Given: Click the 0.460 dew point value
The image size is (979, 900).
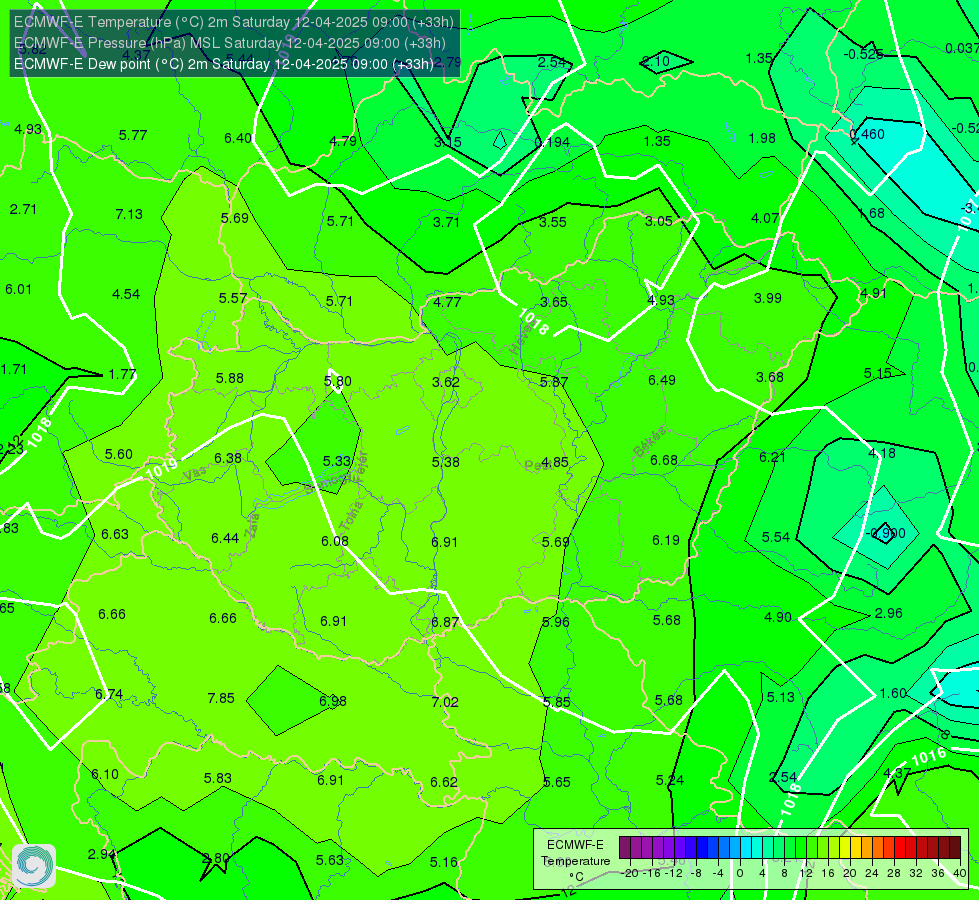Looking at the screenshot, I should click(867, 134).
